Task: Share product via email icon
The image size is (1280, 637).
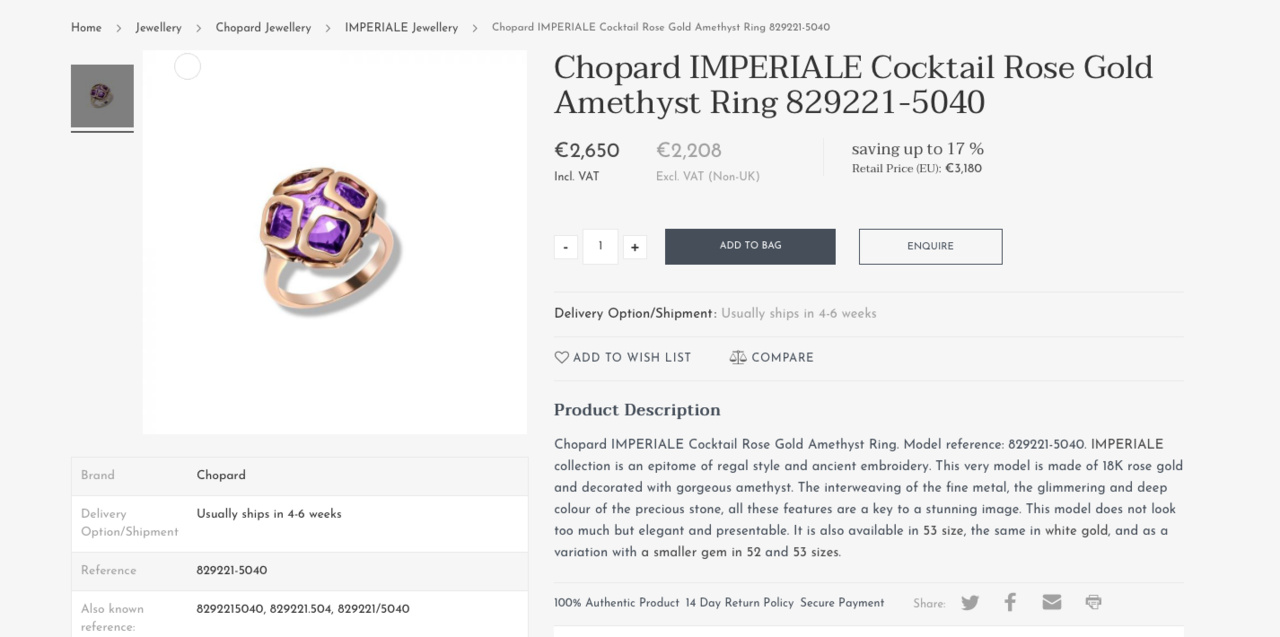Action: click(1051, 602)
